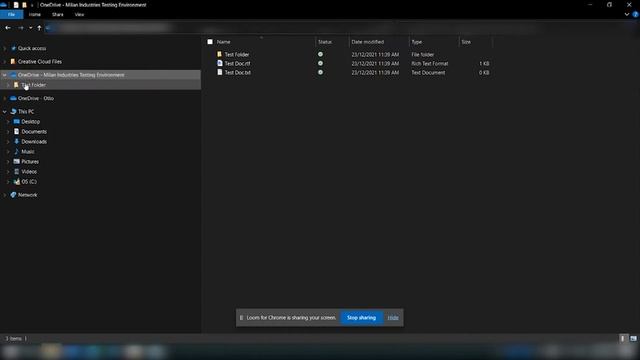Image resolution: width=640 pixels, height=360 pixels.
Task: Open Music under This PC
Action: pyautogui.click(x=28, y=151)
